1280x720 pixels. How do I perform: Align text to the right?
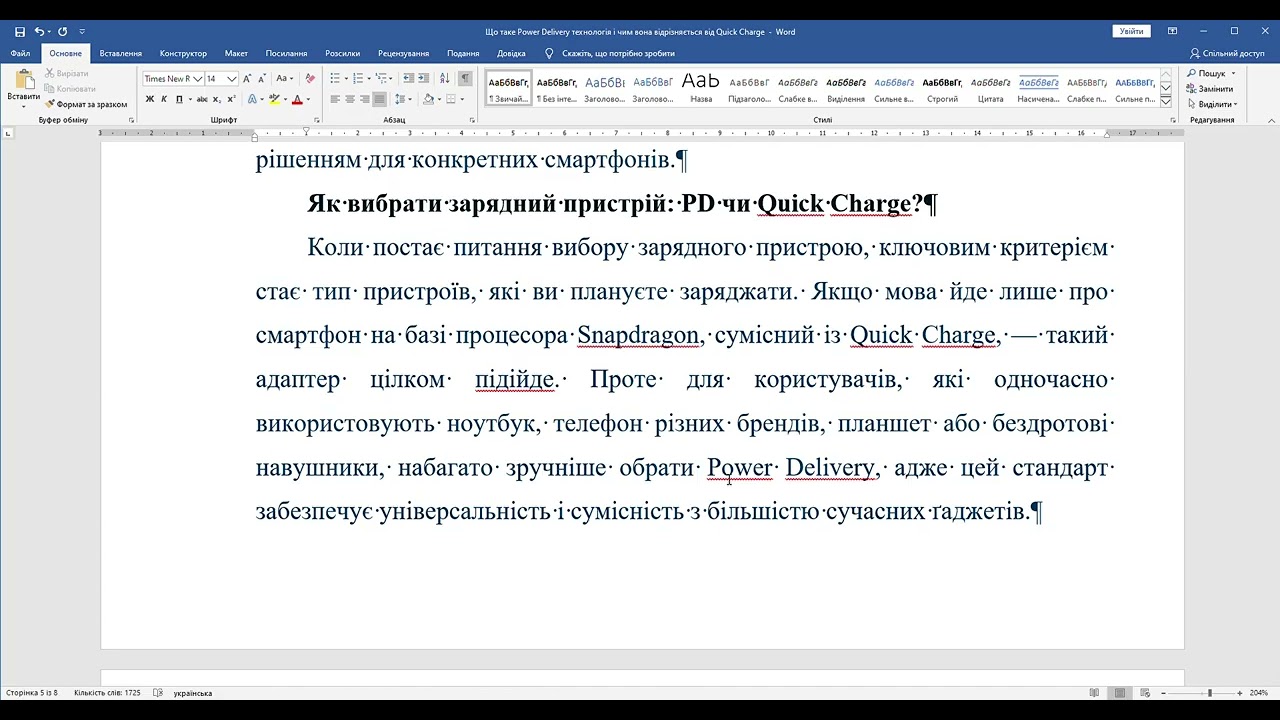[x=365, y=99]
